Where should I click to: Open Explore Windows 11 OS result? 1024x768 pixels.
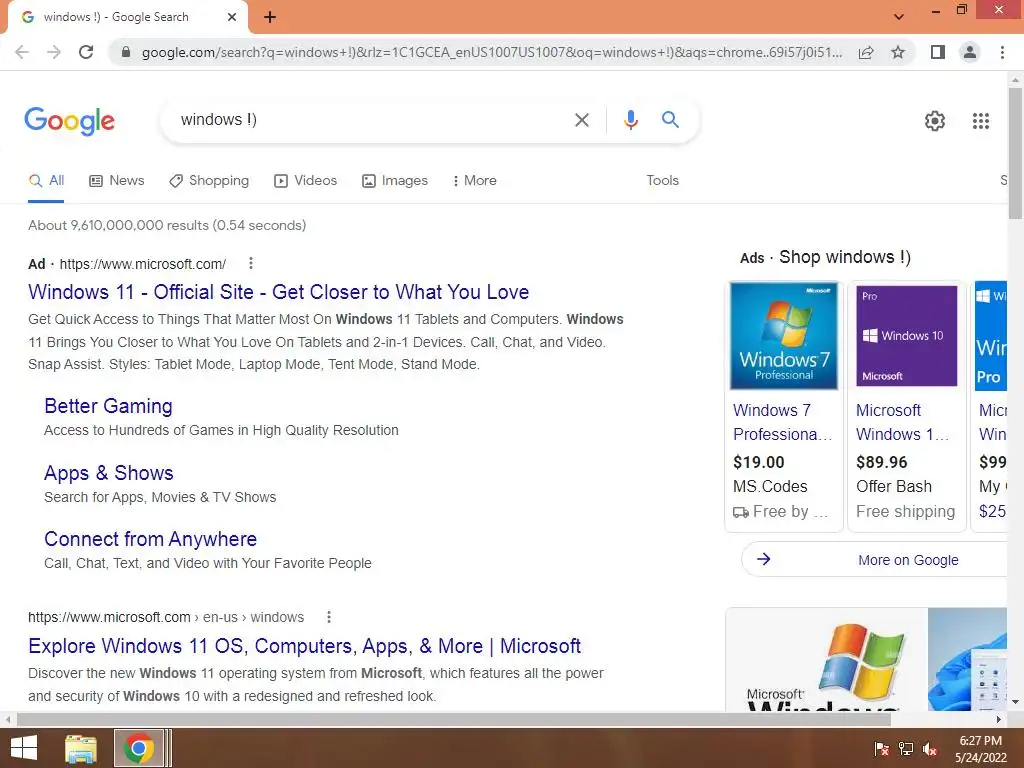click(304, 646)
